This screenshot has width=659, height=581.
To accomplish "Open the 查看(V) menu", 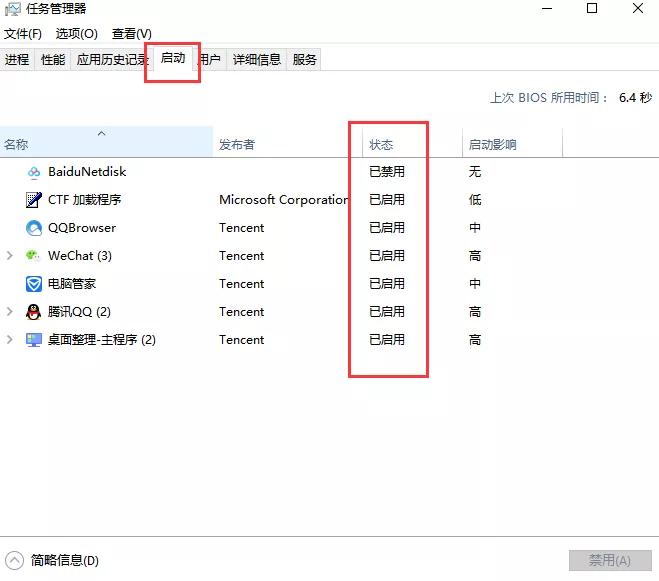I will coord(132,34).
